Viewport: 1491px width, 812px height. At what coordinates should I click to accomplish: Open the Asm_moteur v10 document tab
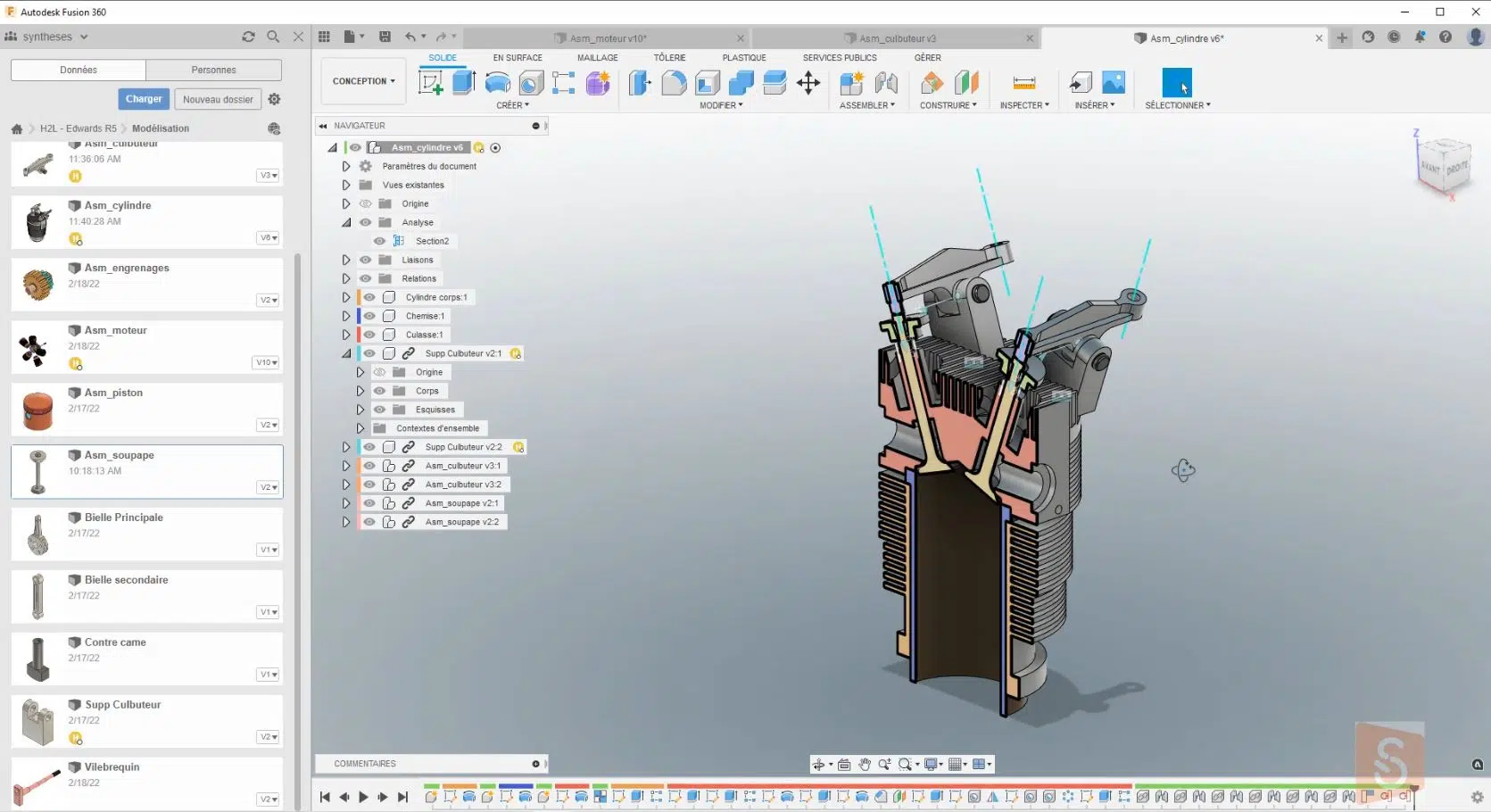pyautogui.click(x=607, y=38)
